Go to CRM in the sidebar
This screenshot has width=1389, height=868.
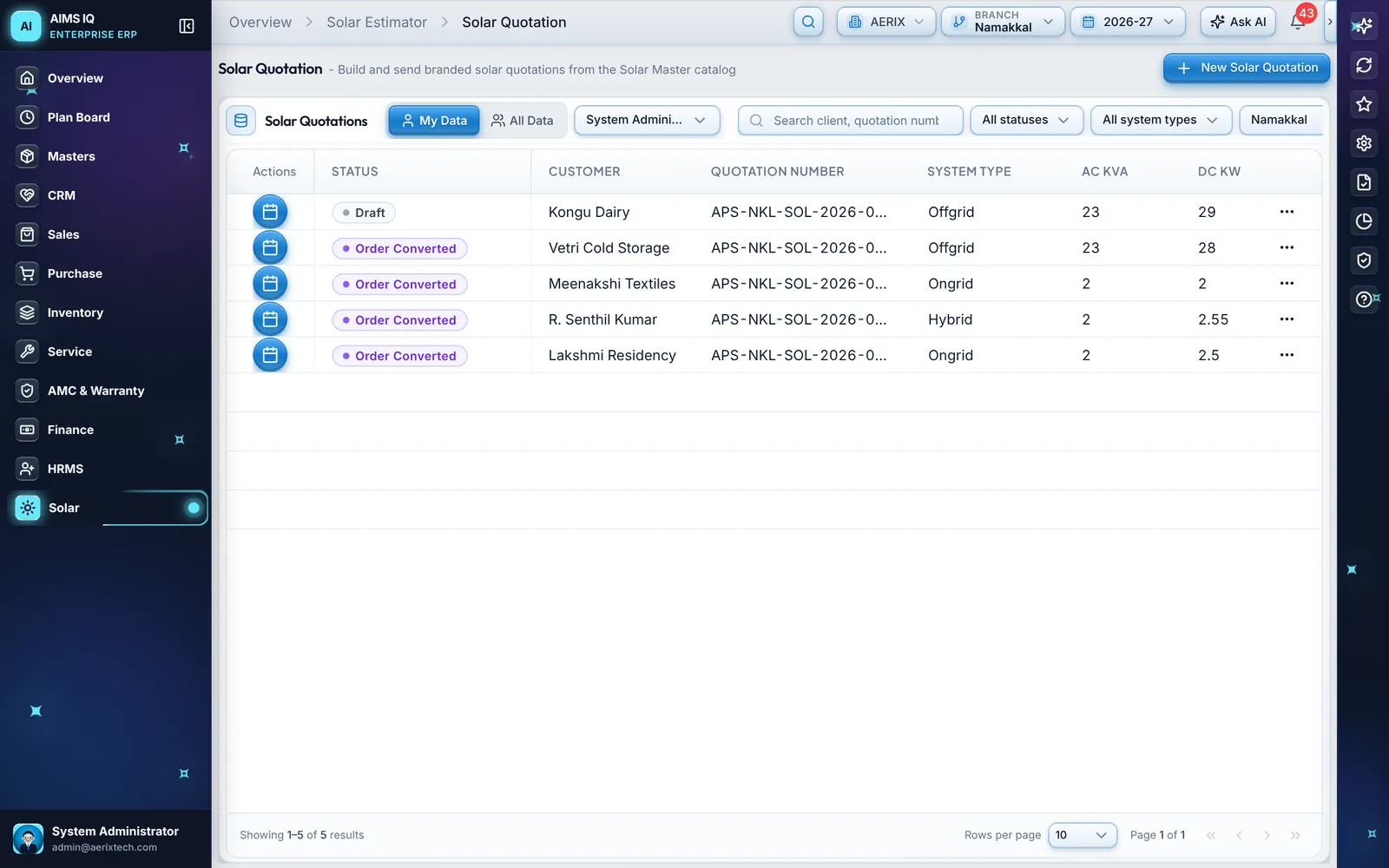coord(106,195)
